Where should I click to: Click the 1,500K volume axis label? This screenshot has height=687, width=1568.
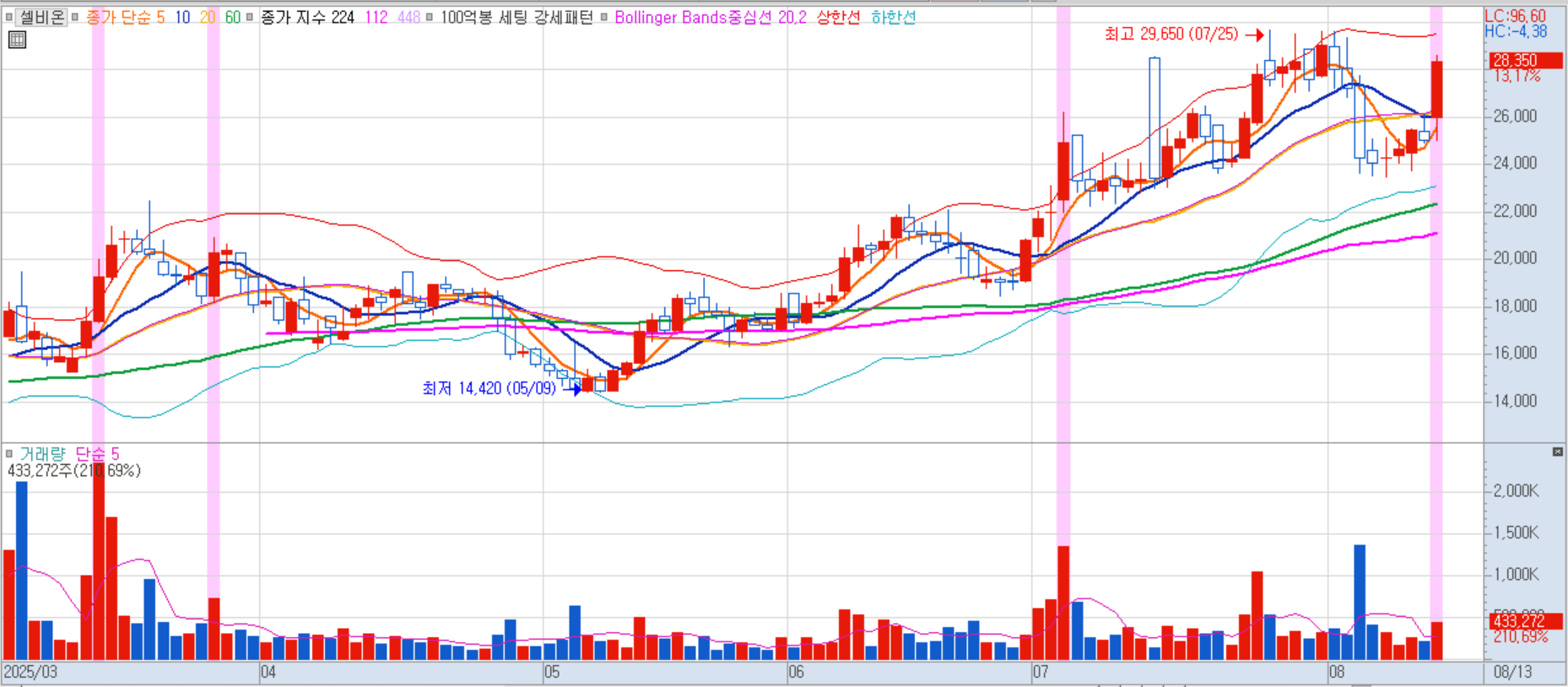click(x=1516, y=533)
